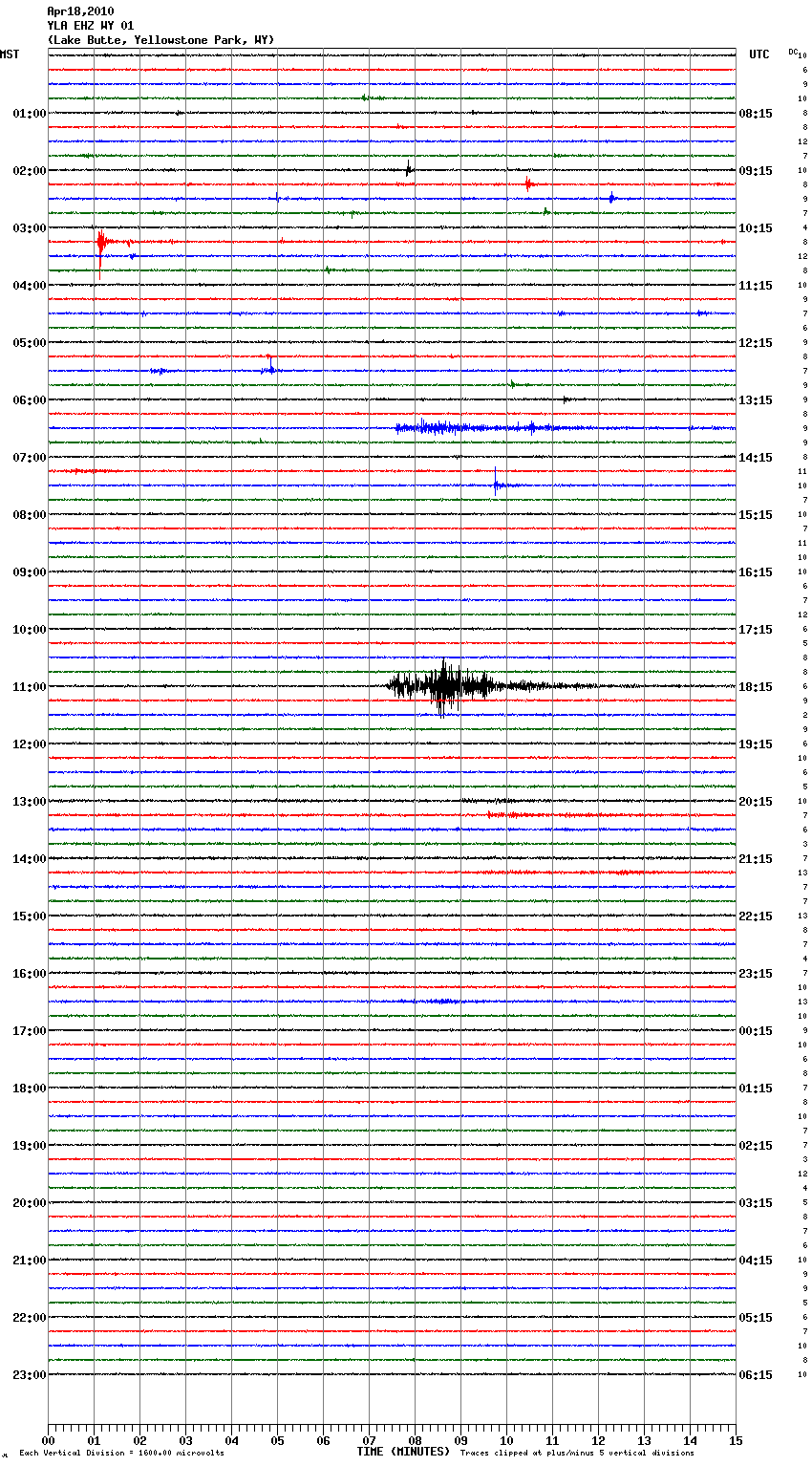812x1466 pixels.
Task: Click the 02:15 UTC time label
Action: pyautogui.click(x=756, y=1146)
